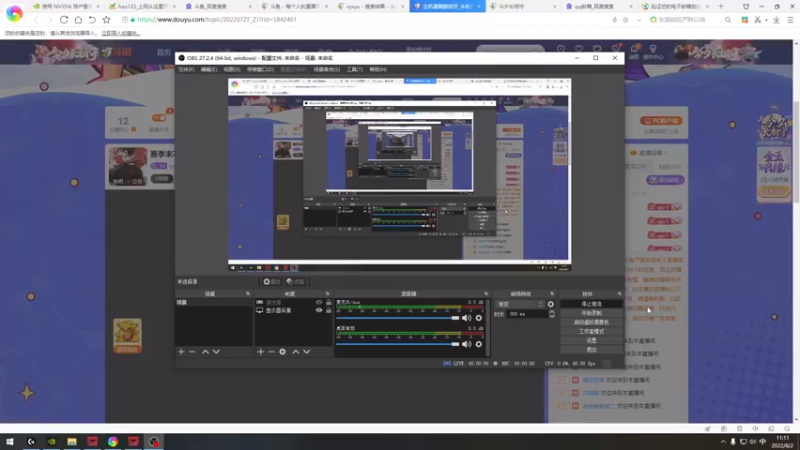Move the scene up with the arrow

tap(205, 352)
